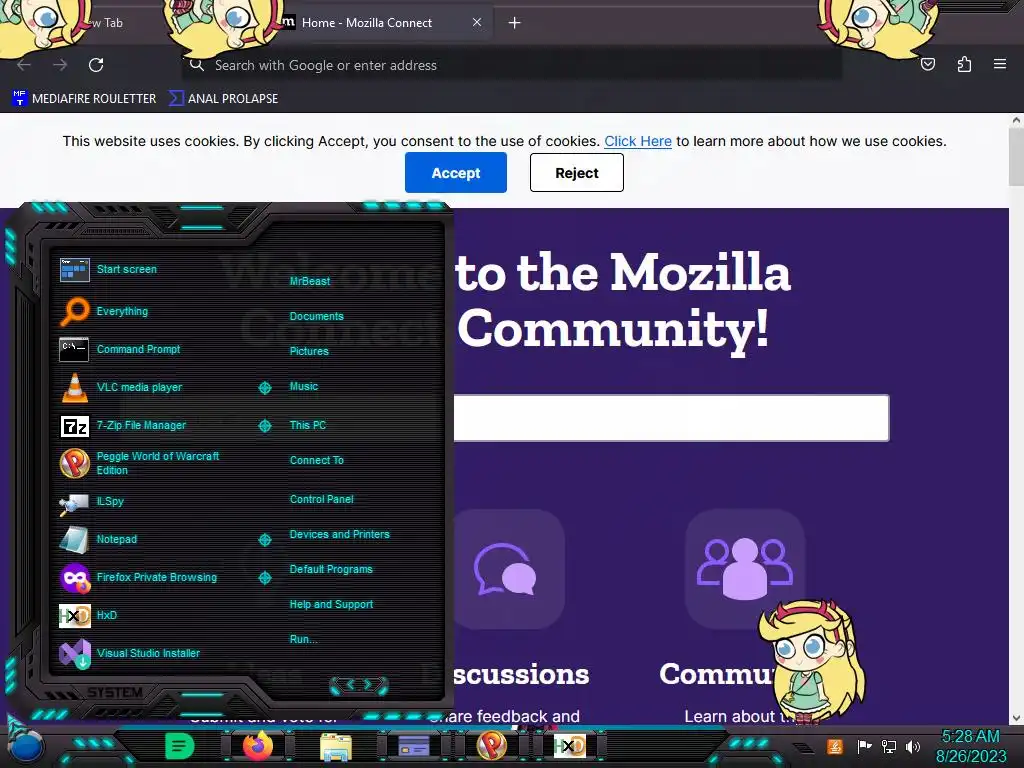Select Run... in start menu

(303, 639)
